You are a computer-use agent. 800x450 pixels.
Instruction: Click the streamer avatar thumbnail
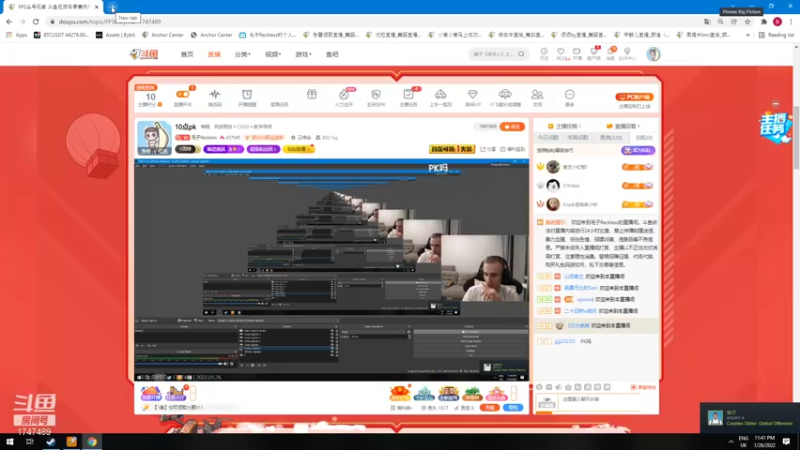154,138
